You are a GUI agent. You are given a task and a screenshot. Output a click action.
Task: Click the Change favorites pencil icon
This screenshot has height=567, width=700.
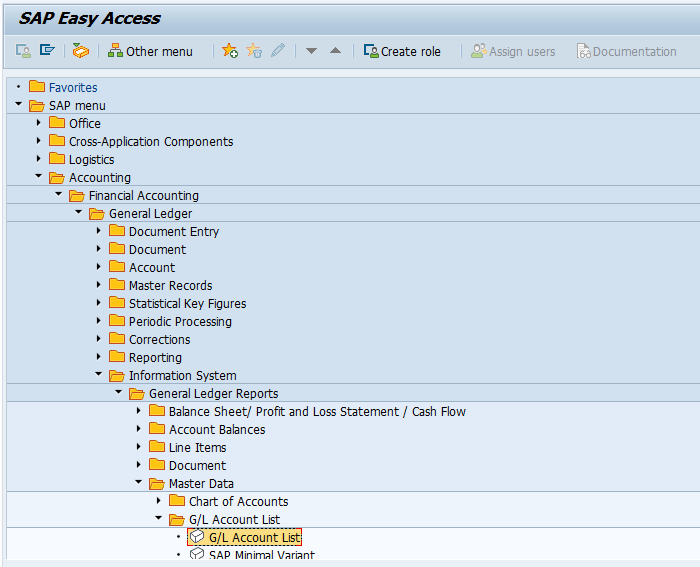278,50
